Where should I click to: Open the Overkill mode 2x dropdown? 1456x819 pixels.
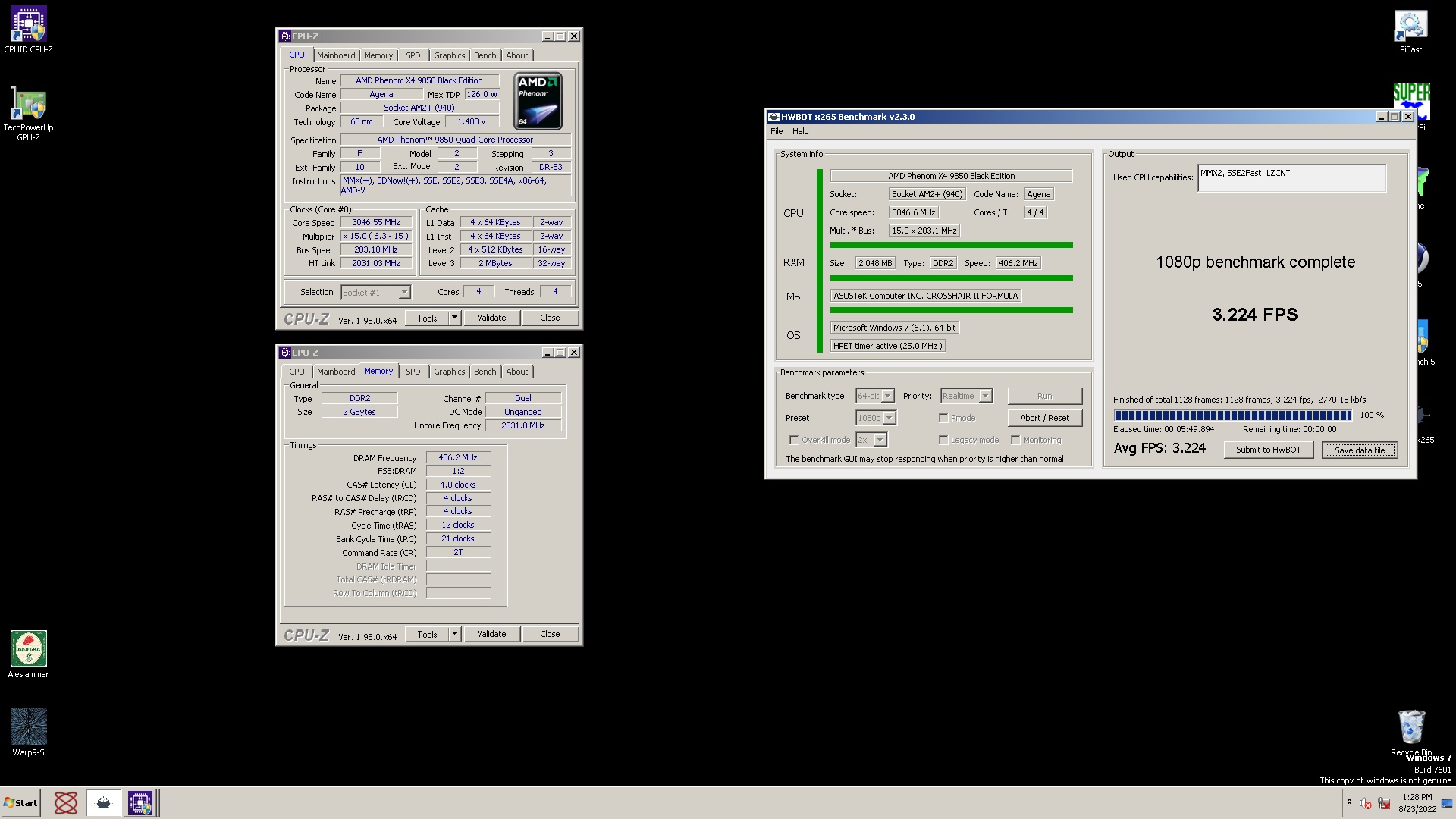coord(880,440)
